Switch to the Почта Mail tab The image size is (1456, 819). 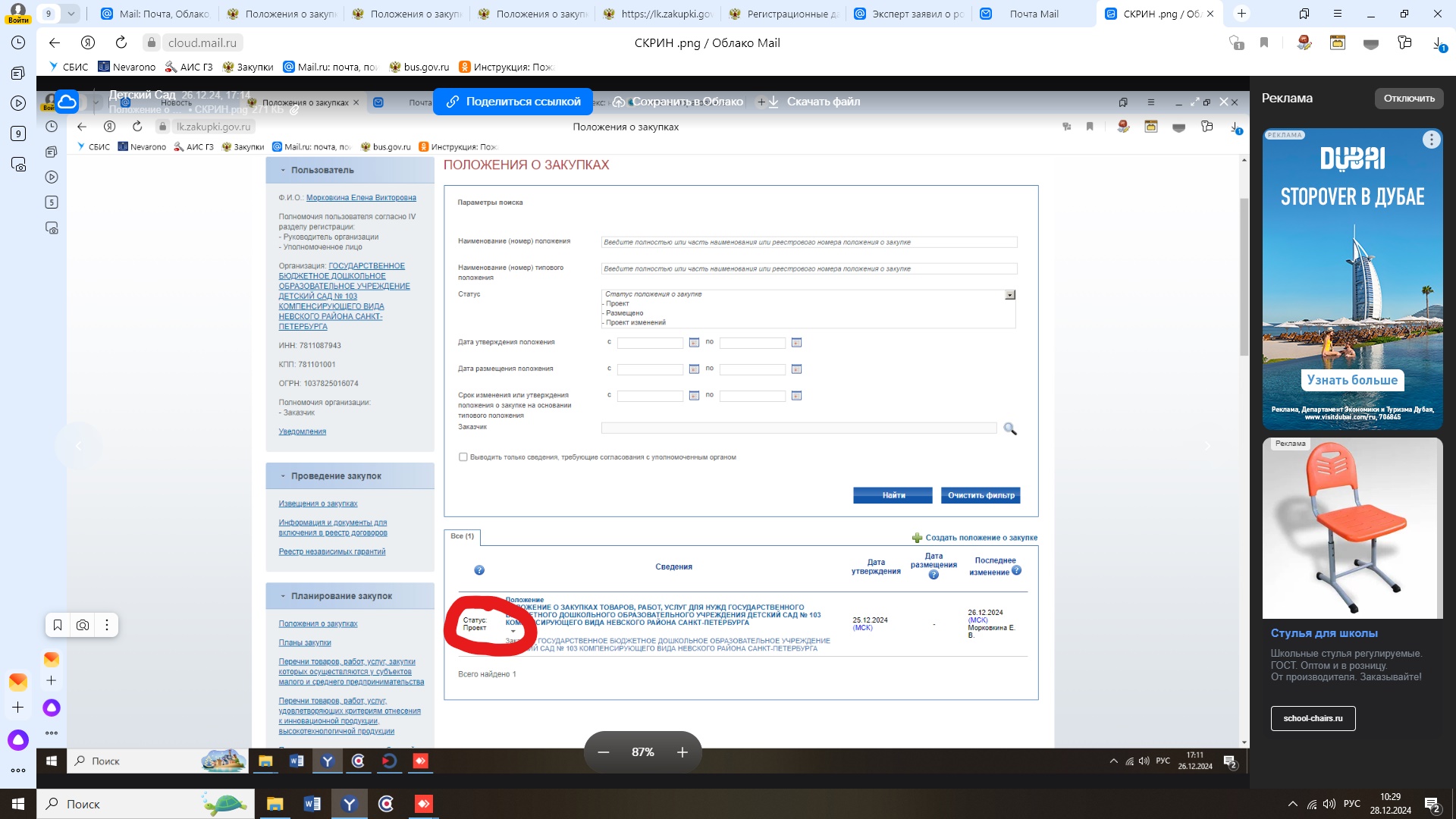[1033, 14]
